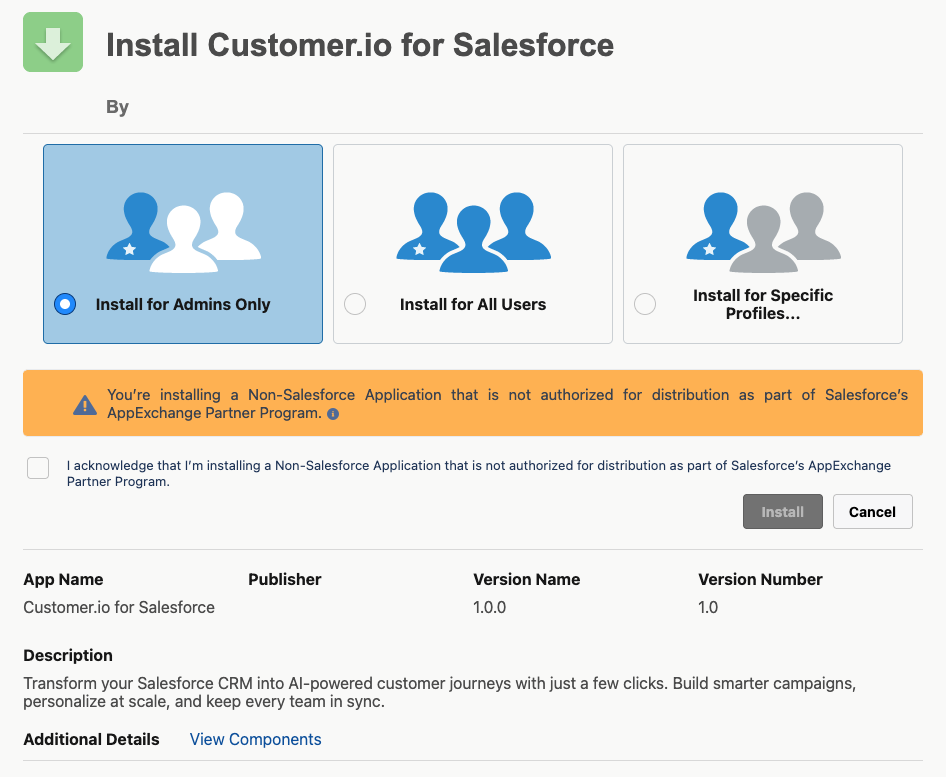The height and width of the screenshot is (777, 946).
Task: Click the Specific Profiles group illustration
Action: click(x=763, y=232)
